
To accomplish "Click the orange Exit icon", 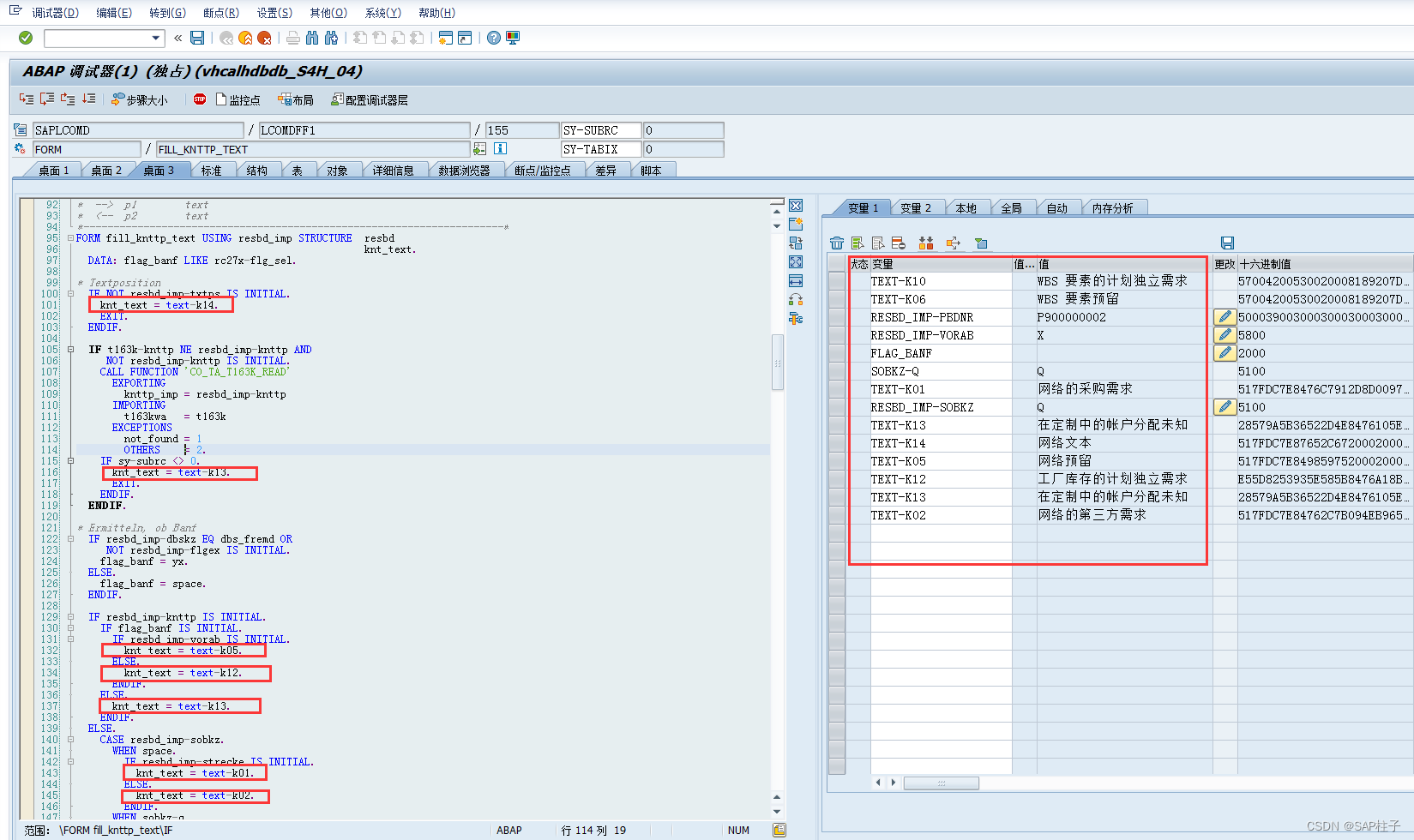I will 245,38.
